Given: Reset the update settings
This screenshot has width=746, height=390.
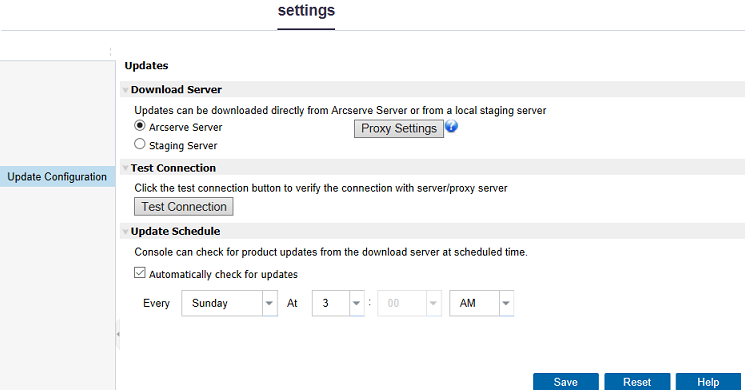Looking at the screenshot, I should coord(637,382).
